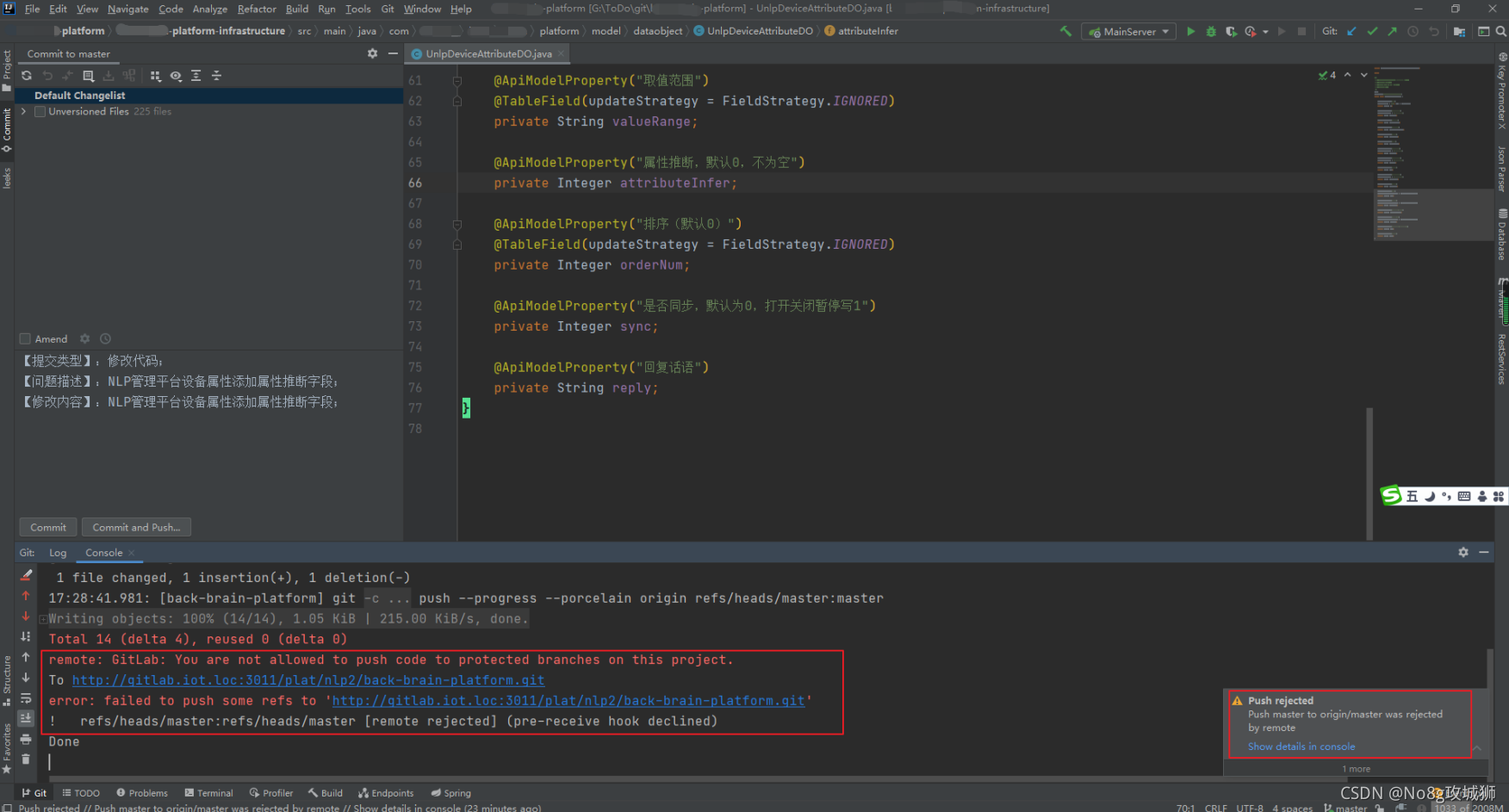1509x812 pixels.
Task: Click the Build project hammer icon
Action: click(1066, 31)
